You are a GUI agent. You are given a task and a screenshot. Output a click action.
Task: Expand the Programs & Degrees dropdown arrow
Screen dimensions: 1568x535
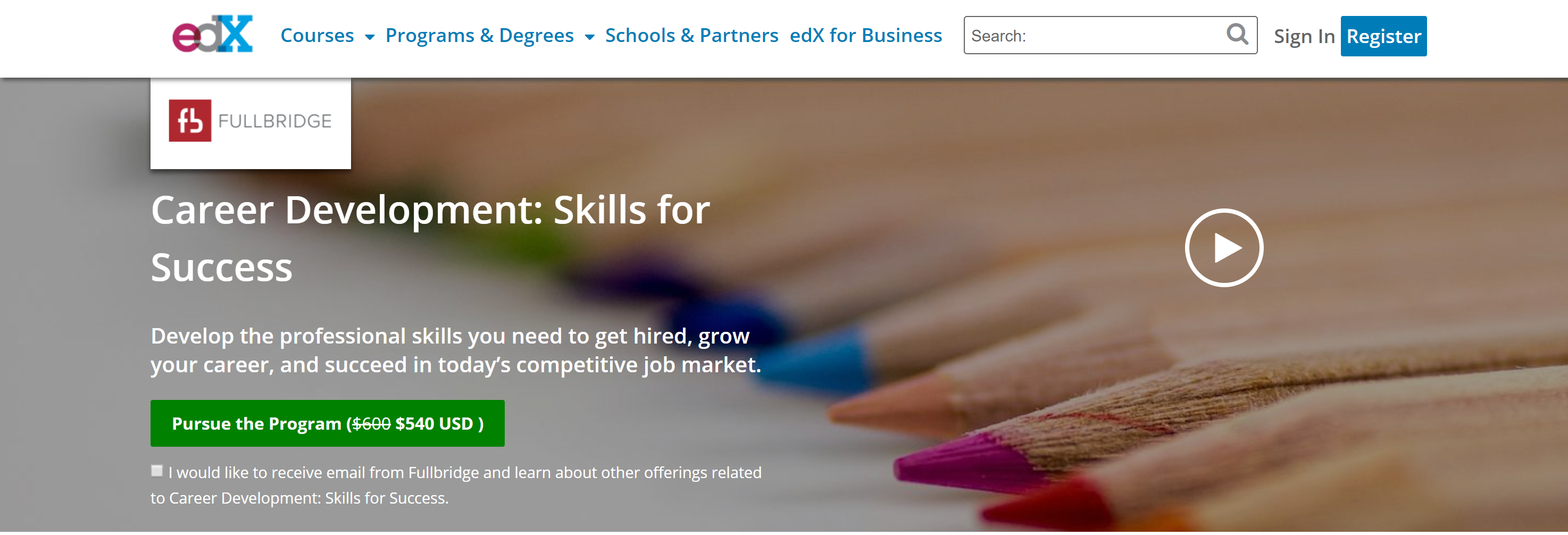click(x=589, y=37)
